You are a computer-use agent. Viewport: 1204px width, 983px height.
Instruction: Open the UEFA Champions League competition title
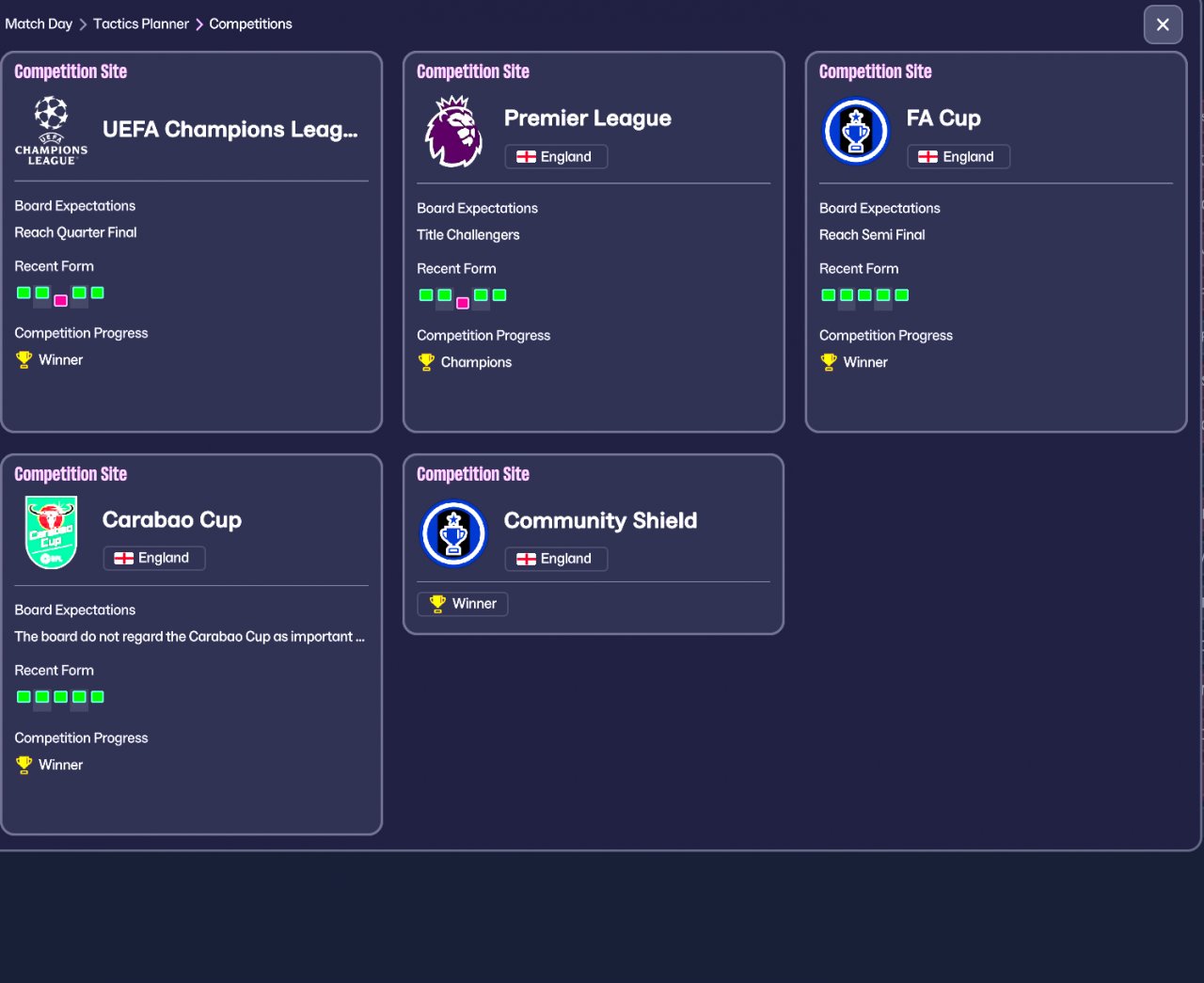[x=230, y=130]
